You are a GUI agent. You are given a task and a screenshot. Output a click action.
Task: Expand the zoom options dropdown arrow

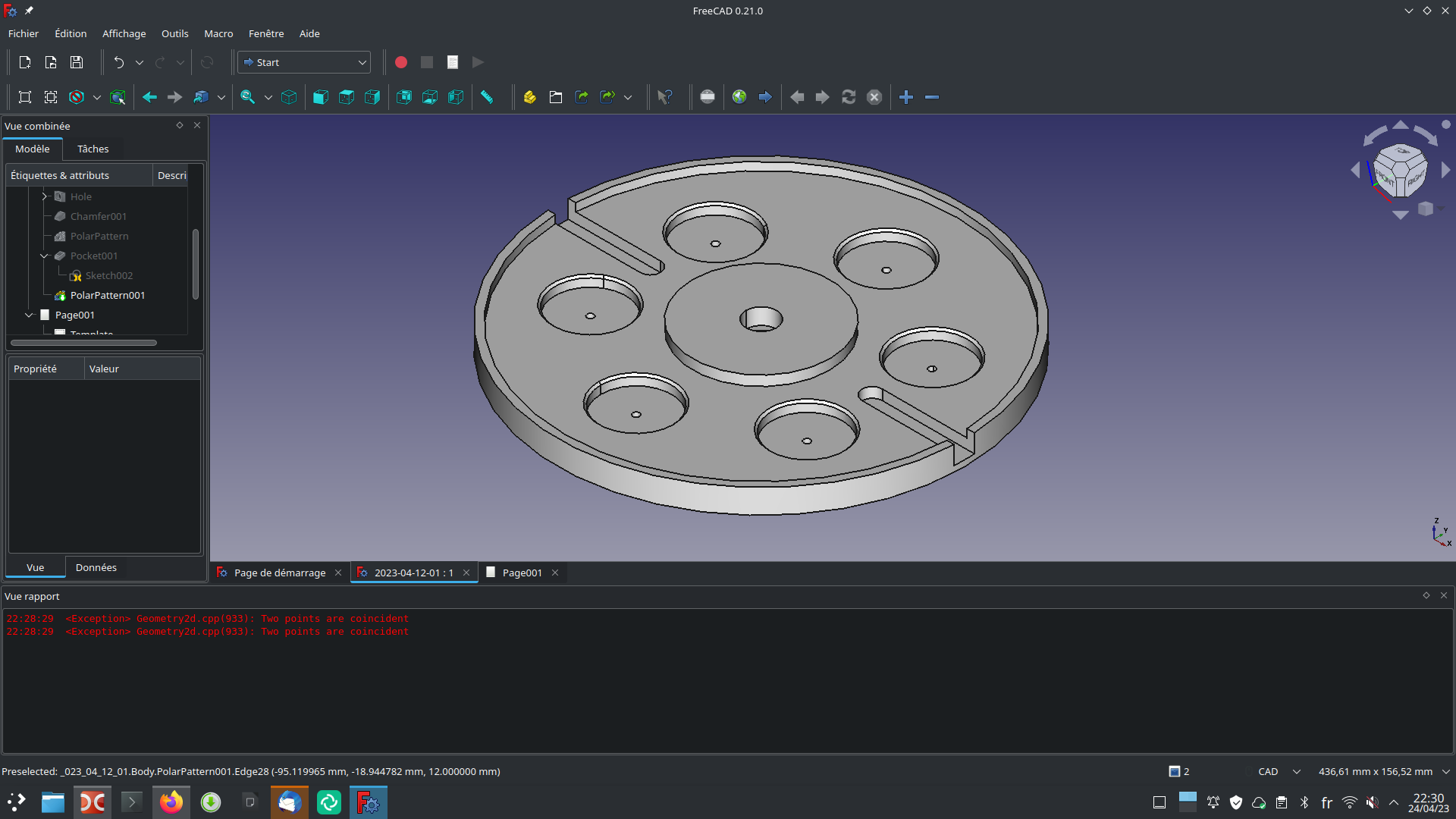(x=268, y=97)
